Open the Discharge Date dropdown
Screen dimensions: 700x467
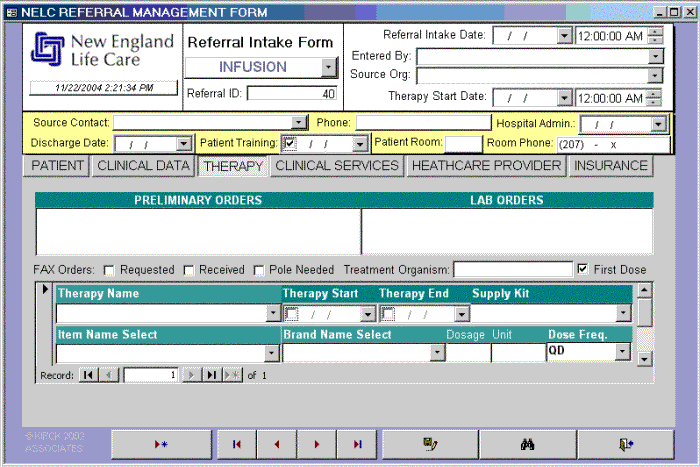[183, 144]
